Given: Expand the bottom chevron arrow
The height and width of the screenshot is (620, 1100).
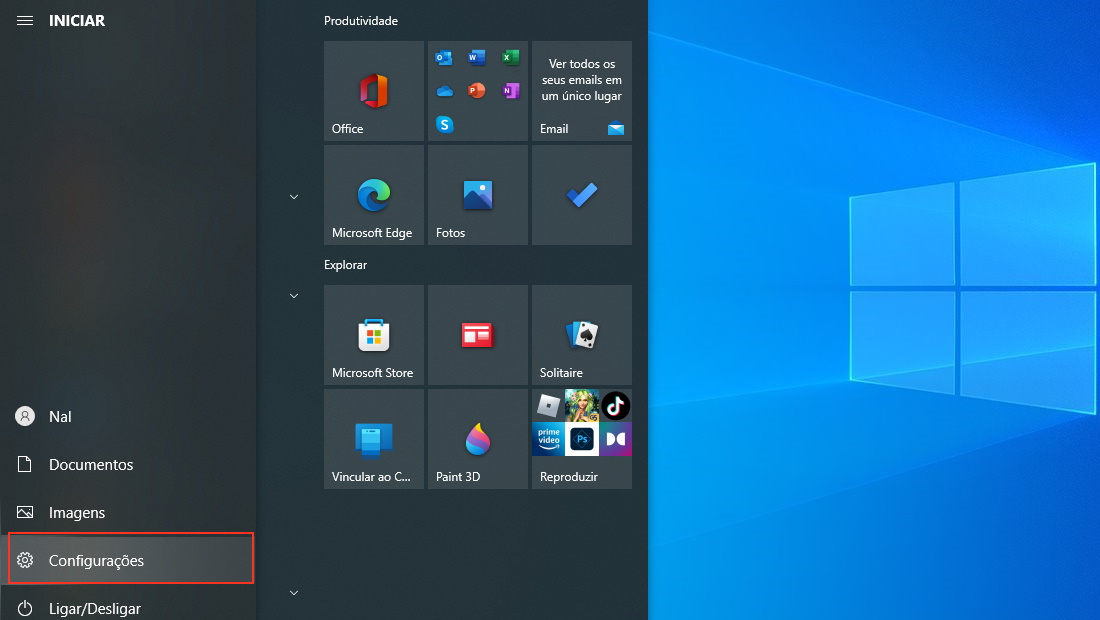Looking at the screenshot, I should [x=294, y=593].
